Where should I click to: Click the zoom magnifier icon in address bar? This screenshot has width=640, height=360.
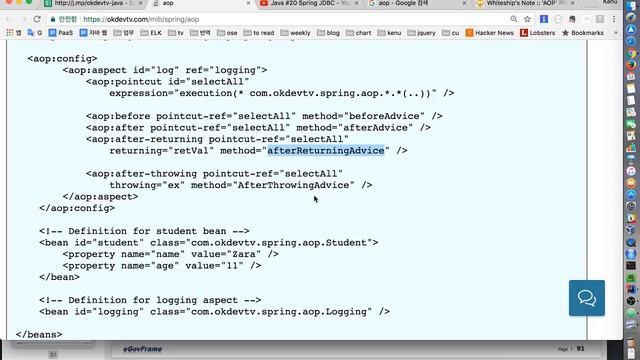(x=514, y=19)
